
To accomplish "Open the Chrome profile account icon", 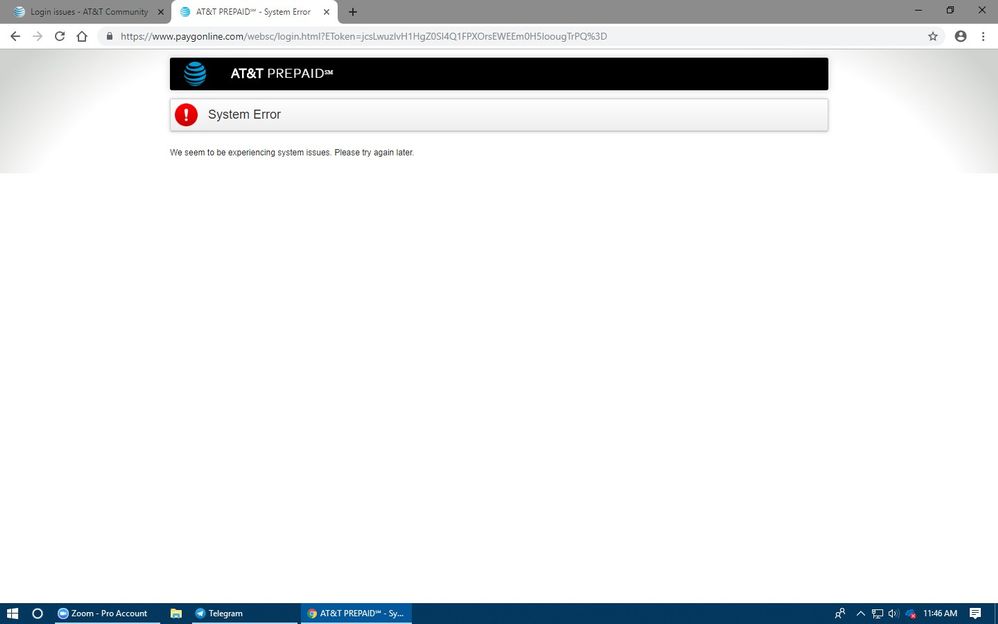I will point(961,36).
